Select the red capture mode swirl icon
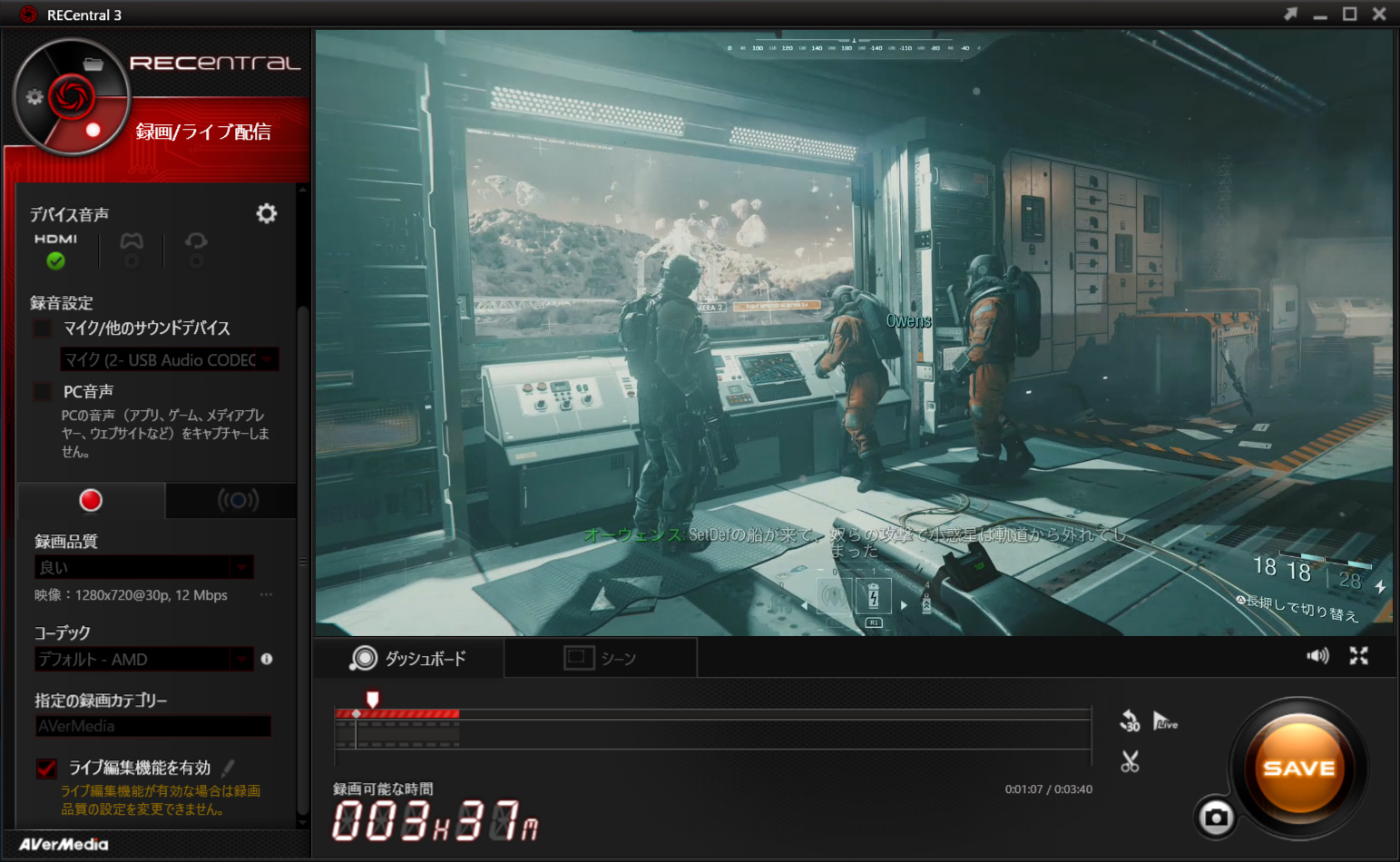 [x=71, y=96]
